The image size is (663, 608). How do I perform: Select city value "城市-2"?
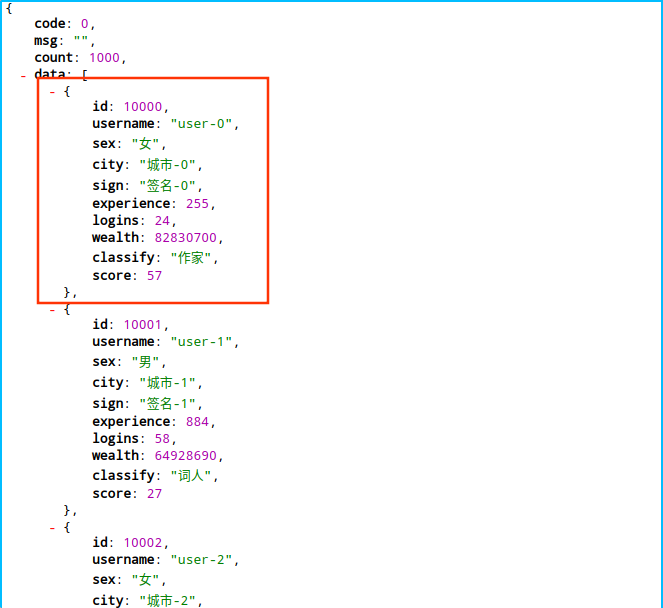[x=167, y=601]
